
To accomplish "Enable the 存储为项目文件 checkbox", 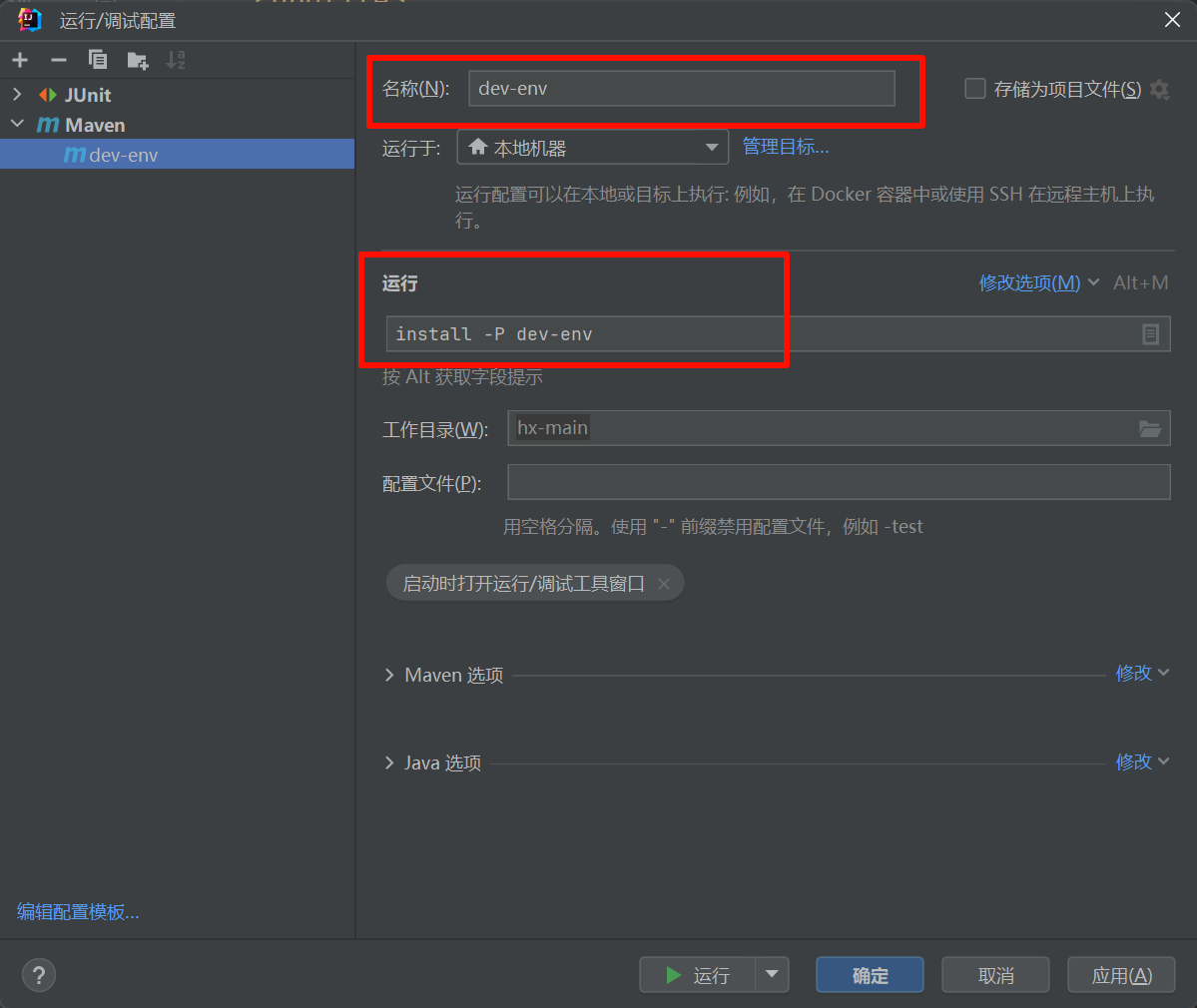I will coord(974,89).
